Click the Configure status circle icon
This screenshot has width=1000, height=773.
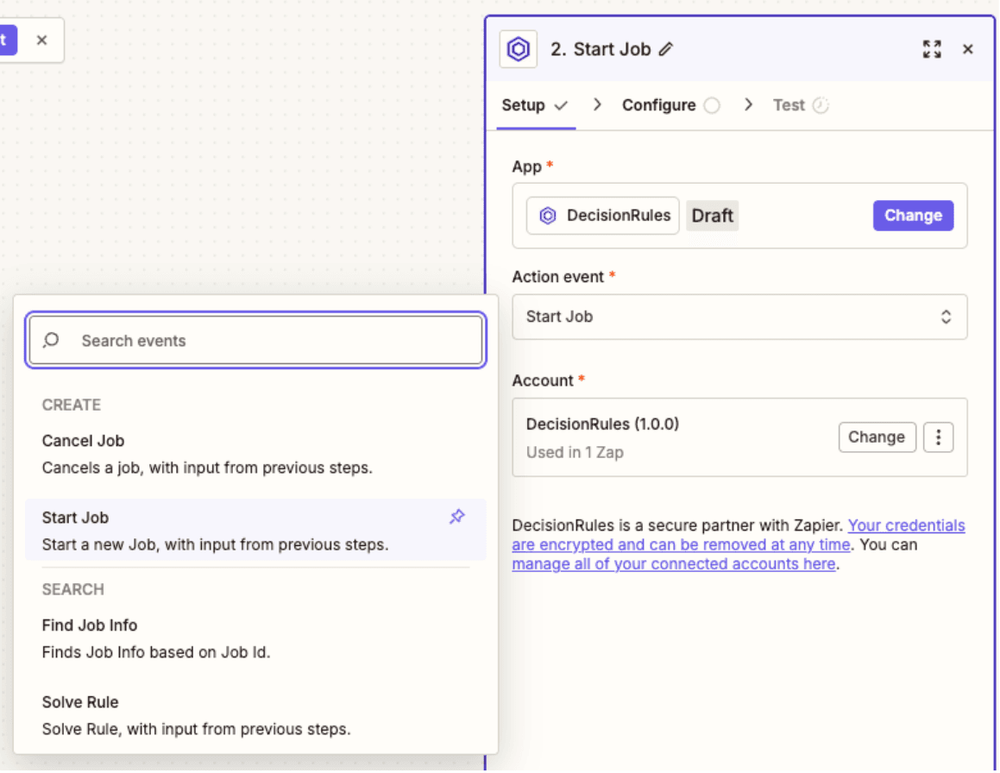point(712,105)
